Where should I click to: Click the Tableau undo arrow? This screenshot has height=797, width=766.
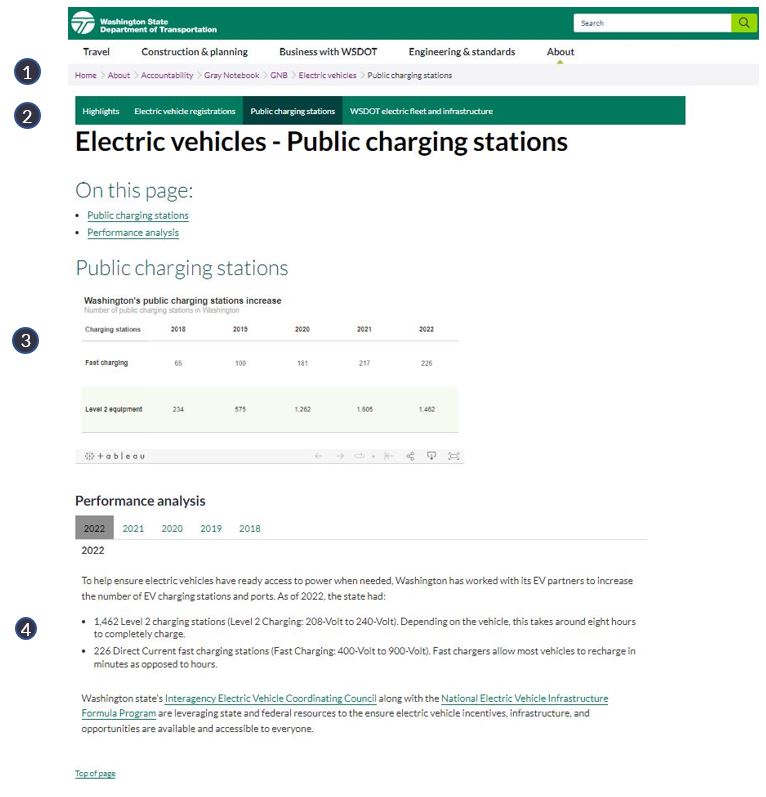pyautogui.click(x=319, y=456)
